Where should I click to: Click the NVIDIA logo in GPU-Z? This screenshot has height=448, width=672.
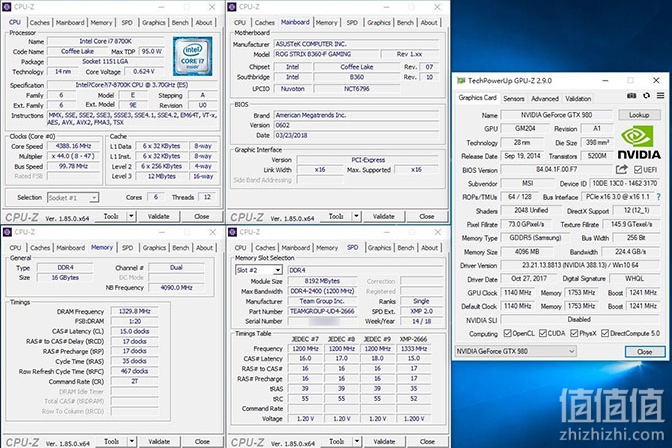[639, 143]
